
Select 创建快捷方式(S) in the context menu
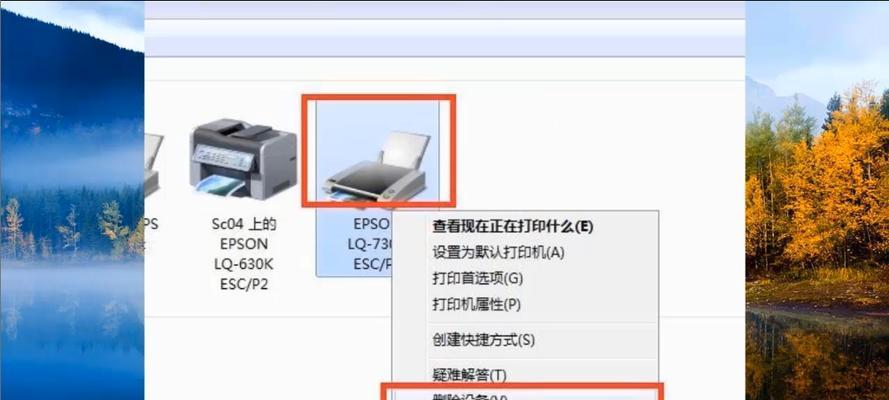click(484, 340)
